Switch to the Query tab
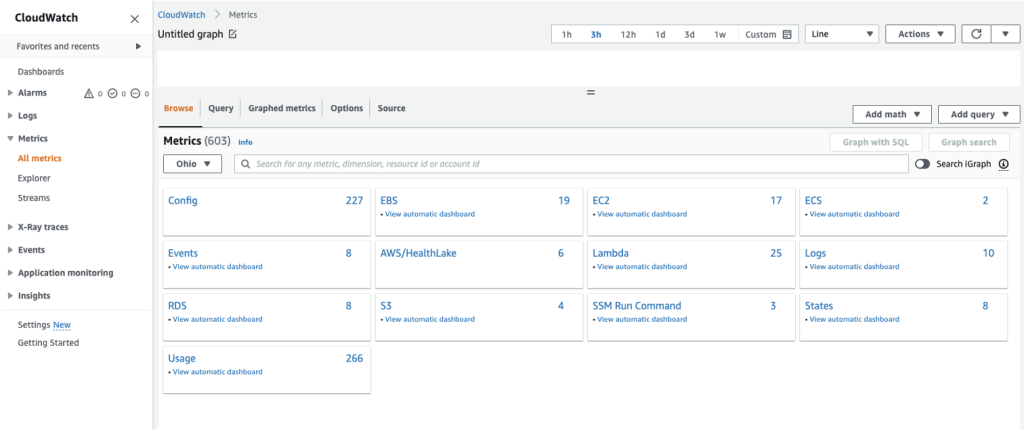This screenshot has width=1024, height=432. 221,108
